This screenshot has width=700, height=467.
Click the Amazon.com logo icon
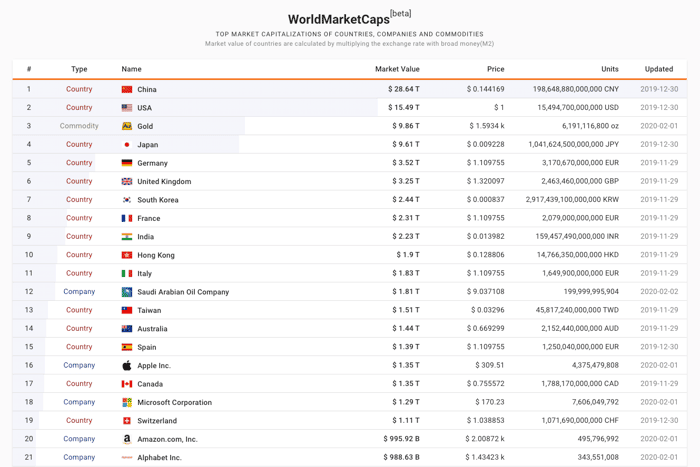point(127,439)
